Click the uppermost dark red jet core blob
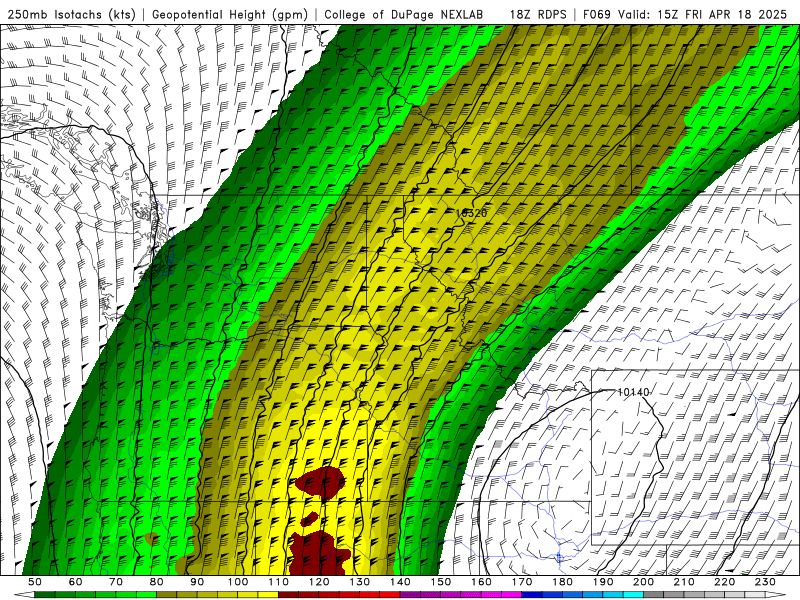The width and height of the screenshot is (800, 600). (320, 482)
